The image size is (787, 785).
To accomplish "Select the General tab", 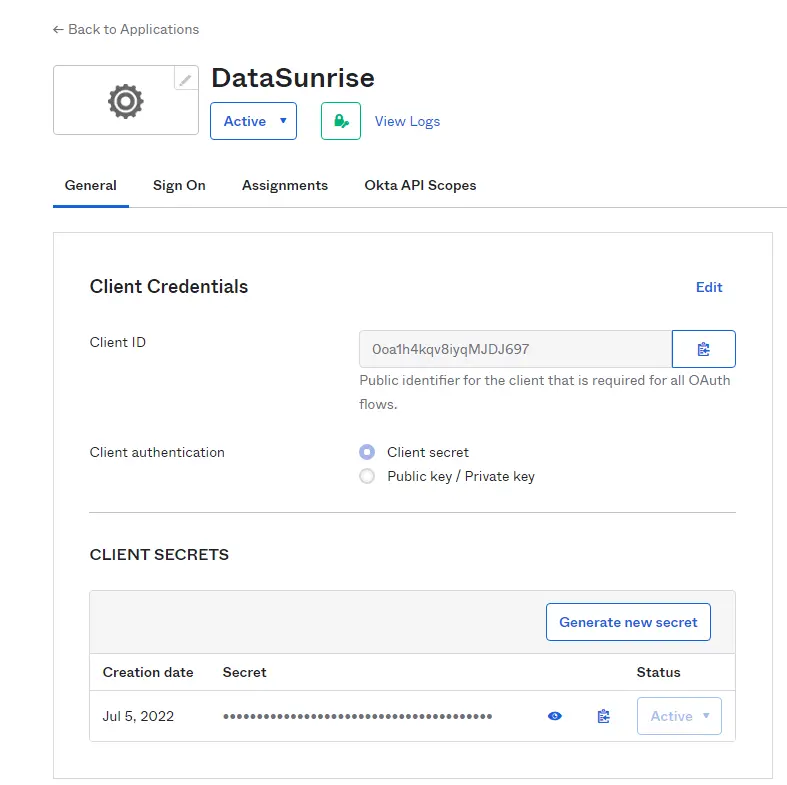I will pos(91,185).
